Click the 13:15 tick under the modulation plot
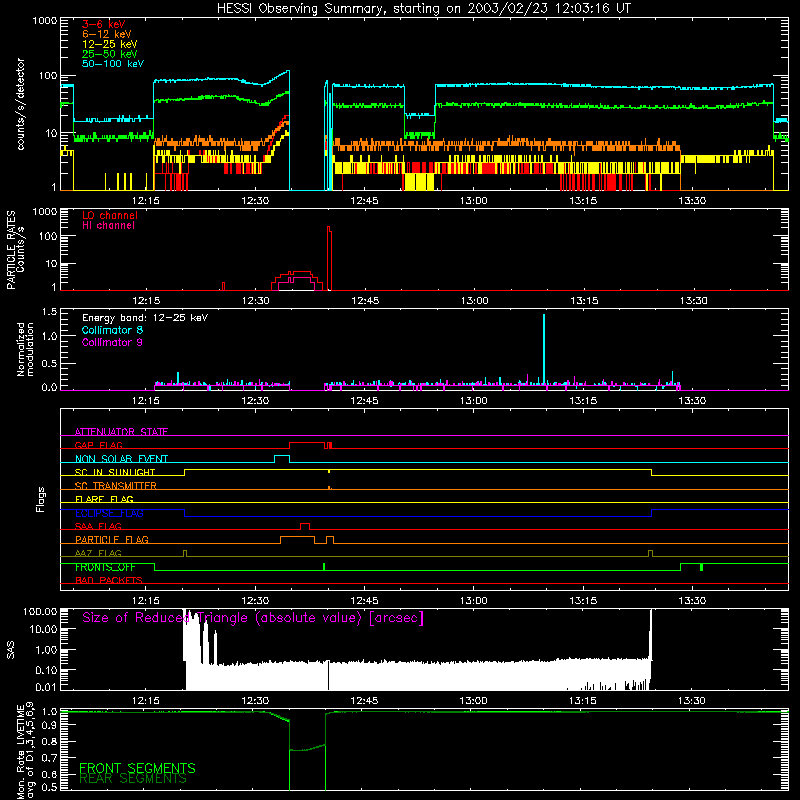The height and width of the screenshot is (800, 800). (x=583, y=401)
